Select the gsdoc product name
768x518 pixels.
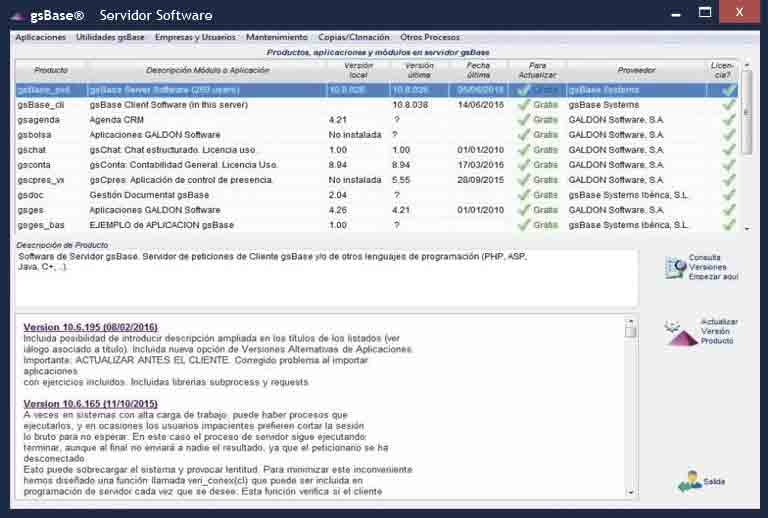pos(30,195)
